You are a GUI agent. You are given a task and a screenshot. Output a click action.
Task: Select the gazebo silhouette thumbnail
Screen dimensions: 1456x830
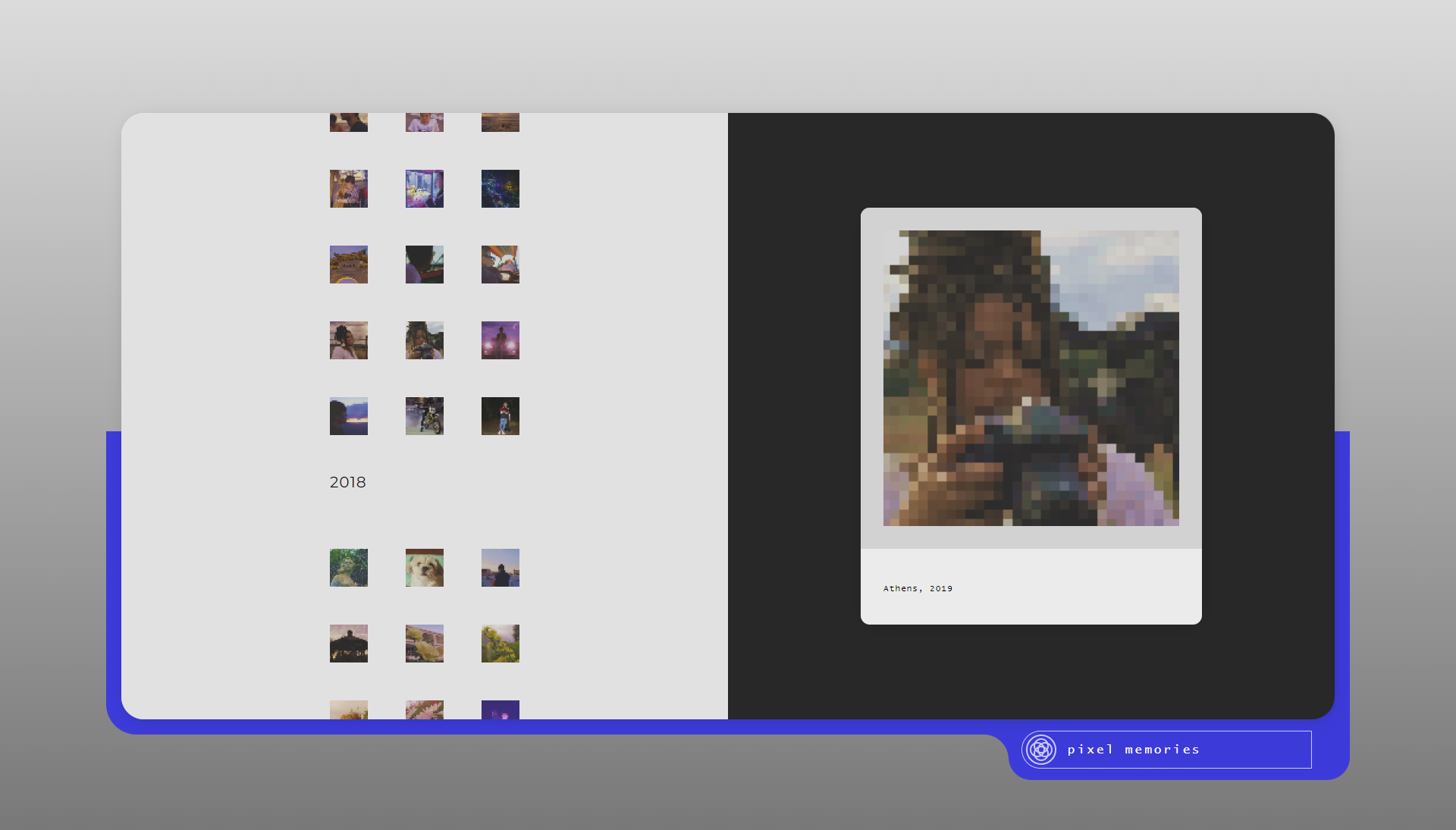[349, 644]
